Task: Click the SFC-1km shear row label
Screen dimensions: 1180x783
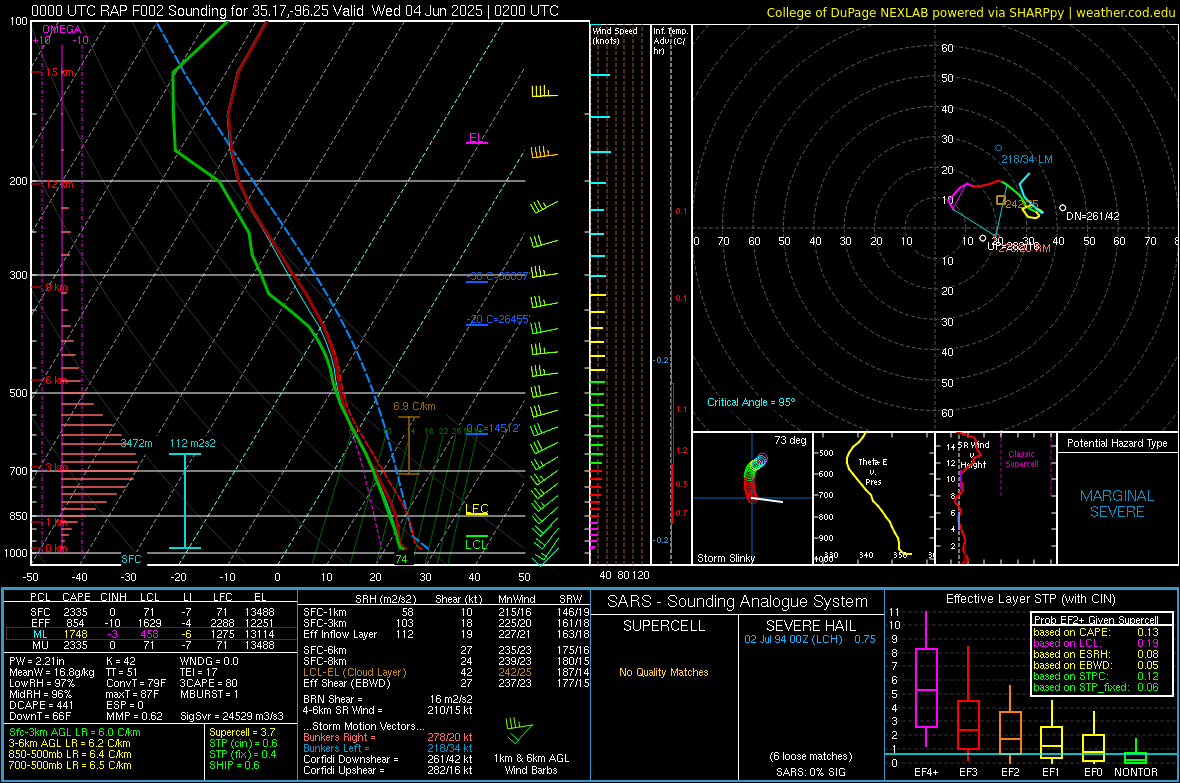Action: tap(324, 612)
